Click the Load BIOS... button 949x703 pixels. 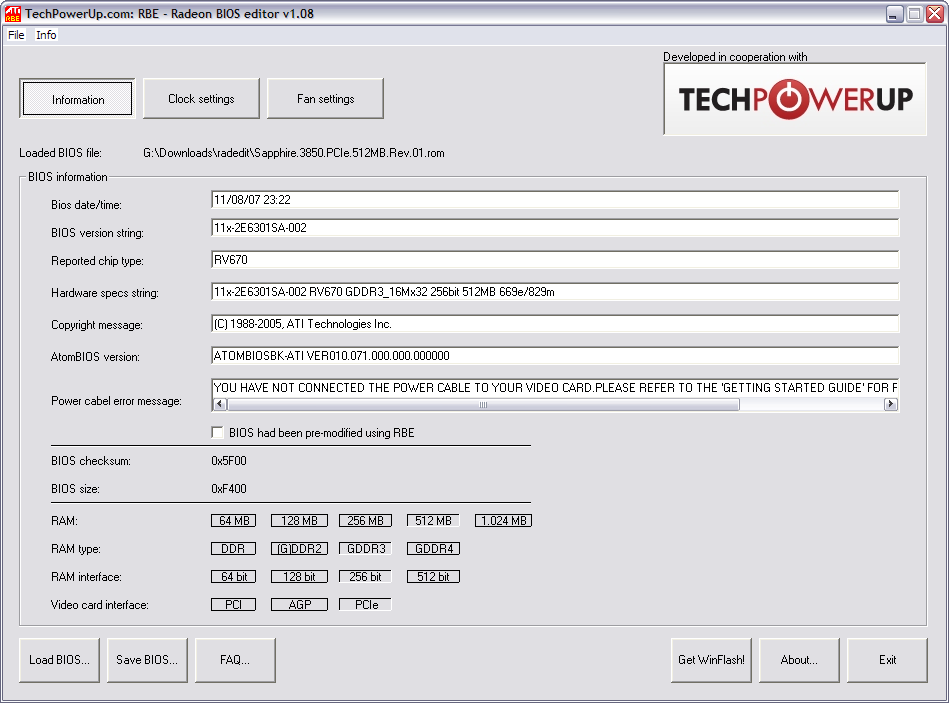click(x=59, y=660)
